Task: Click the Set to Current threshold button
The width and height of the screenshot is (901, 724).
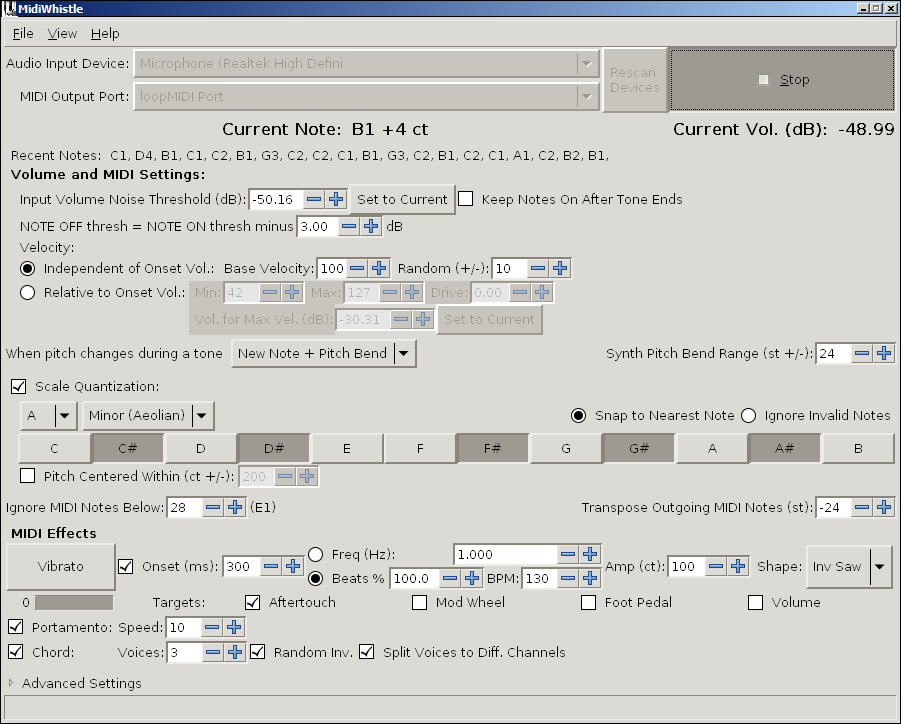Action: click(402, 199)
